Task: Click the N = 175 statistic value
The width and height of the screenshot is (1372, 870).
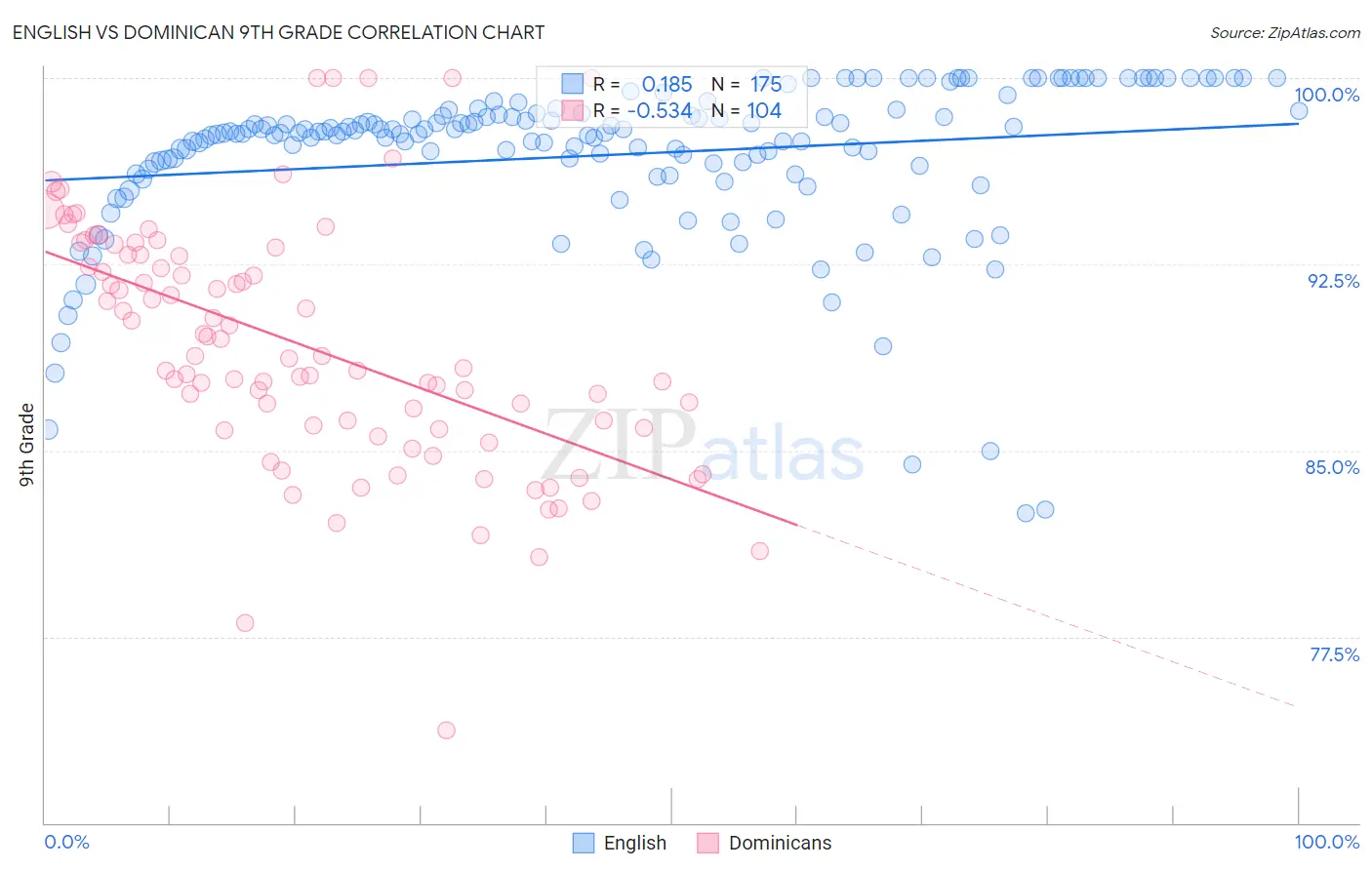Action: coord(747,84)
